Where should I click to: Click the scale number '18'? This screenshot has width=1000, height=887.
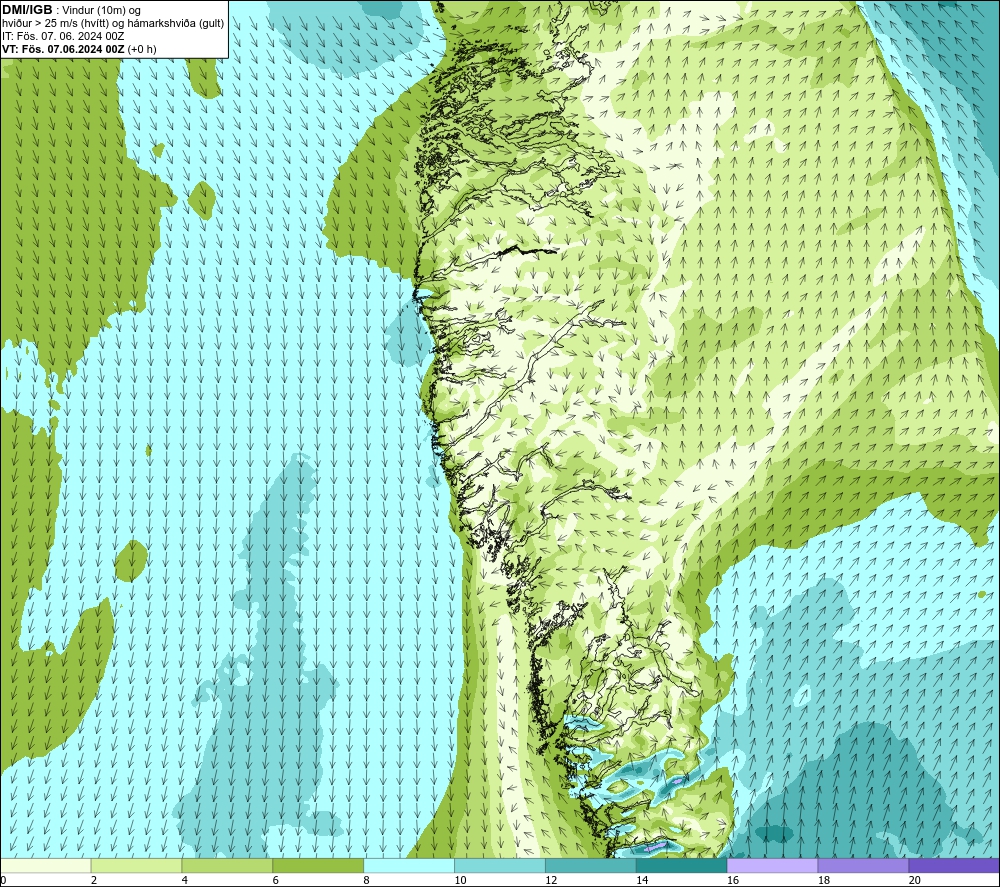pos(823,880)
